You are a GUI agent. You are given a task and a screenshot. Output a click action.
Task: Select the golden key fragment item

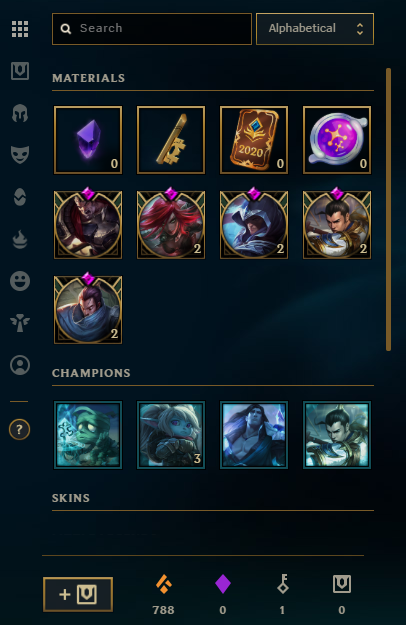click(171, 140)
